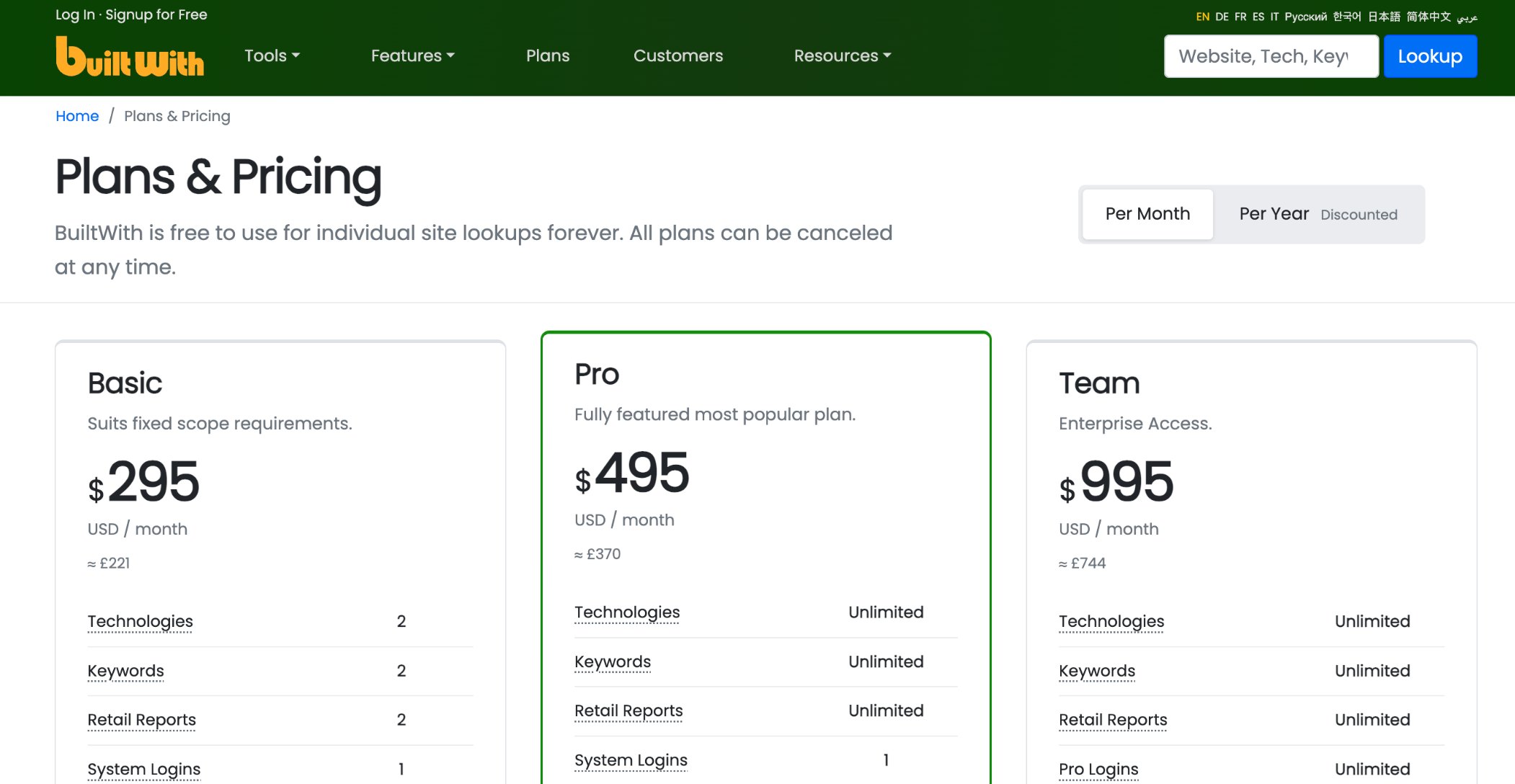Viewport: 1515px width, 784px height.
Task: Focus the Website, Tech, Keyword search field
Action: 1271,56
